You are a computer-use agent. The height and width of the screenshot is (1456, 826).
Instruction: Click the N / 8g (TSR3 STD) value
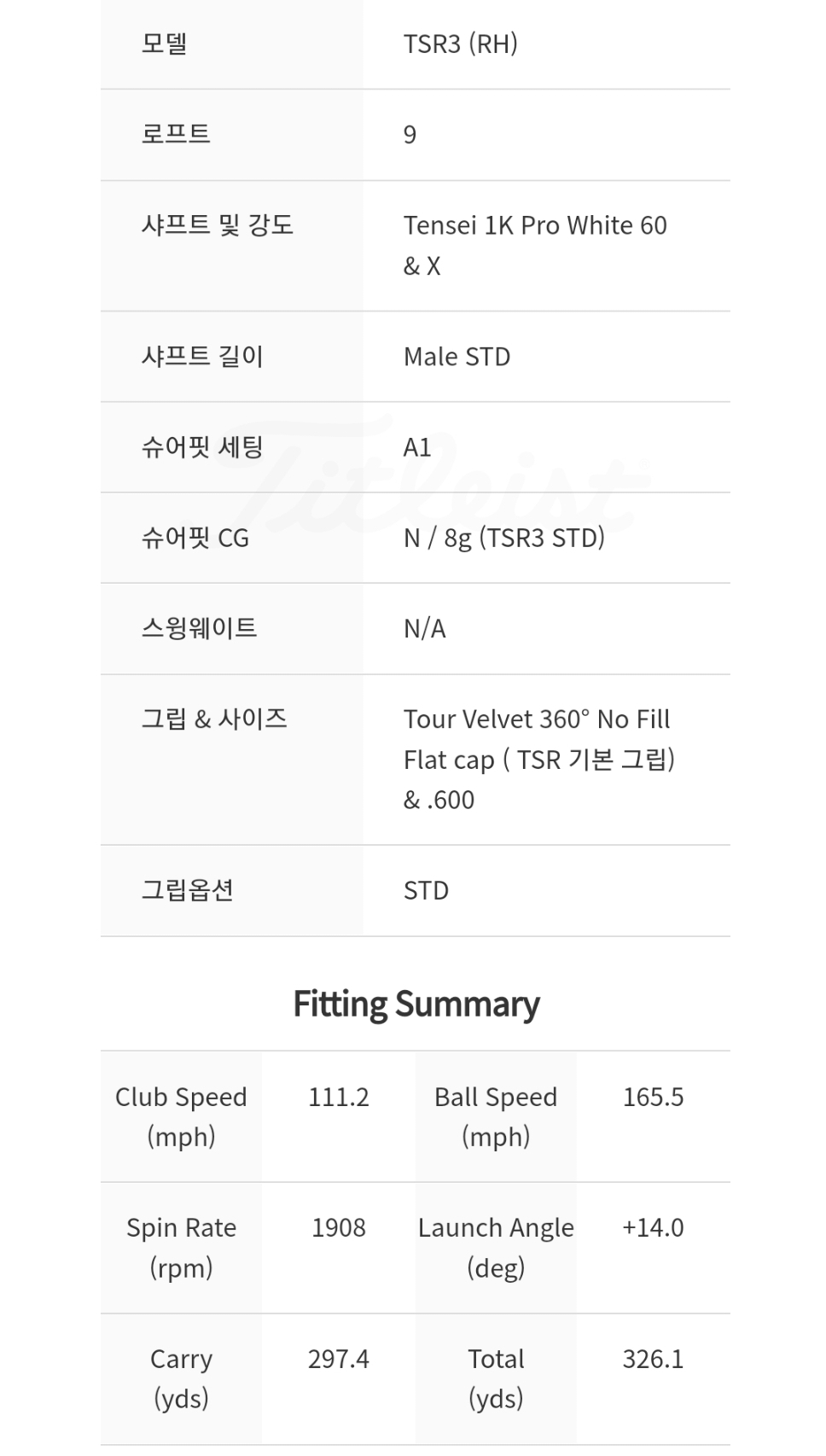503,538
